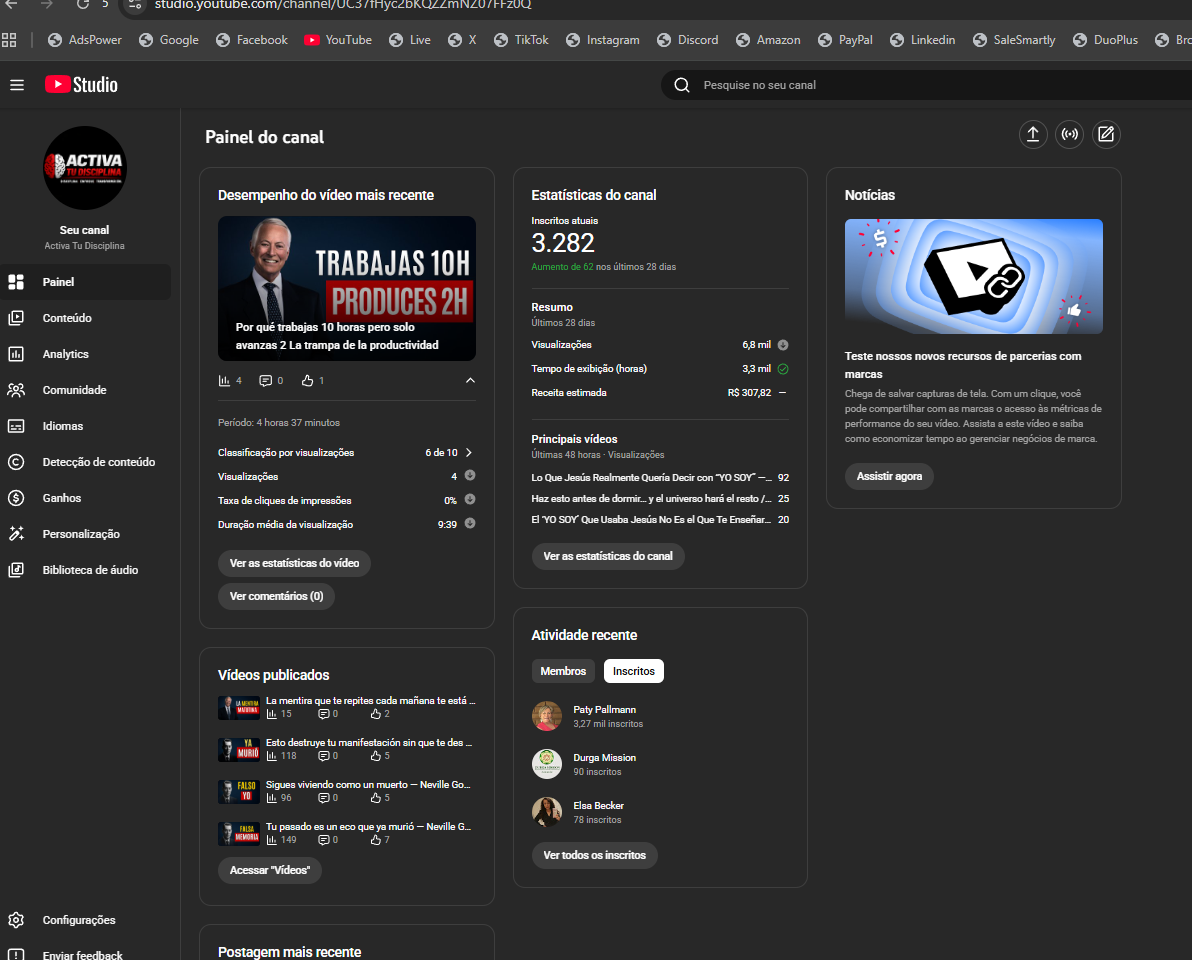Open Conteúdo in the sidebar

(x=67, y=318)
